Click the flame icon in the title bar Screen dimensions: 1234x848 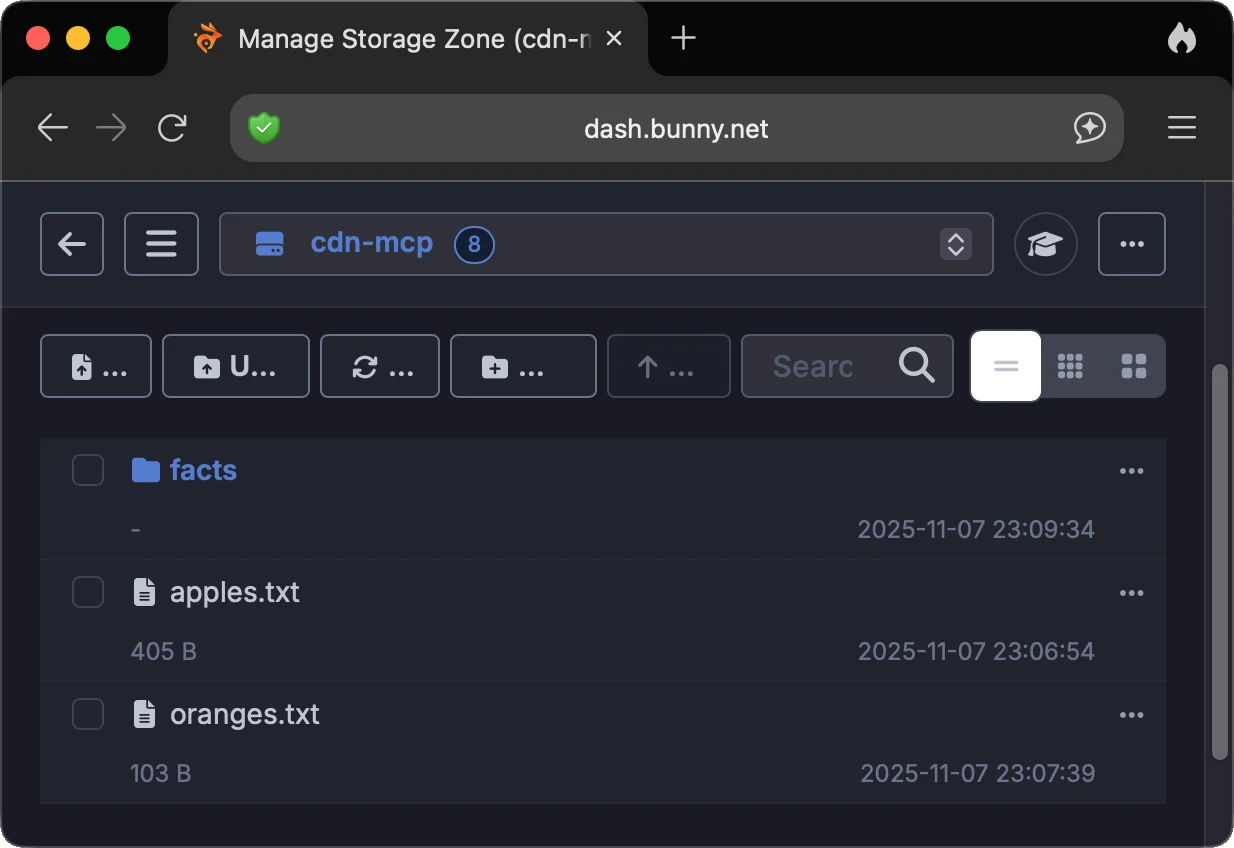(x=1182, y=39)
